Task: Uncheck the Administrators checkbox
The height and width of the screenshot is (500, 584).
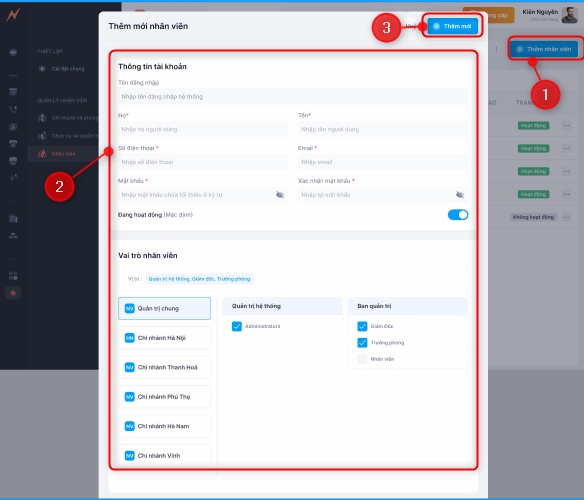Action: click(x=237, y=326)
